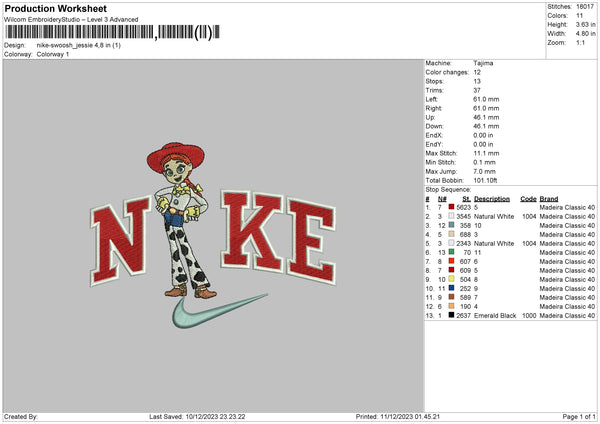Select the Wilcom EmbroideryStudio Level 3 Advanced line

[x=71, y=20]
